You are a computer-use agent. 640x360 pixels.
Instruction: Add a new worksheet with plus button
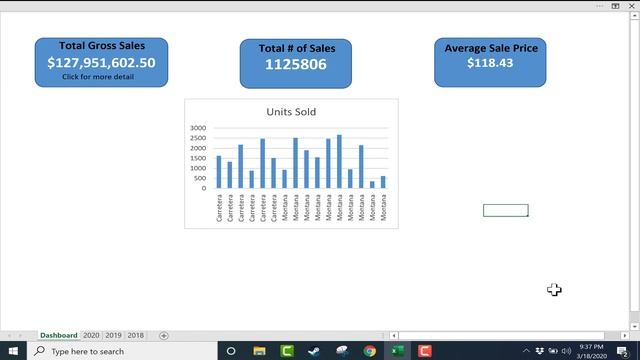tap(164, 336)
